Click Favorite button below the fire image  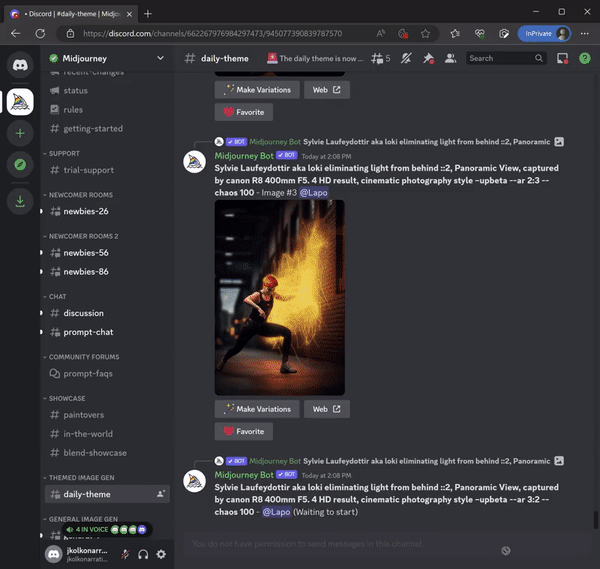[244, 431]
